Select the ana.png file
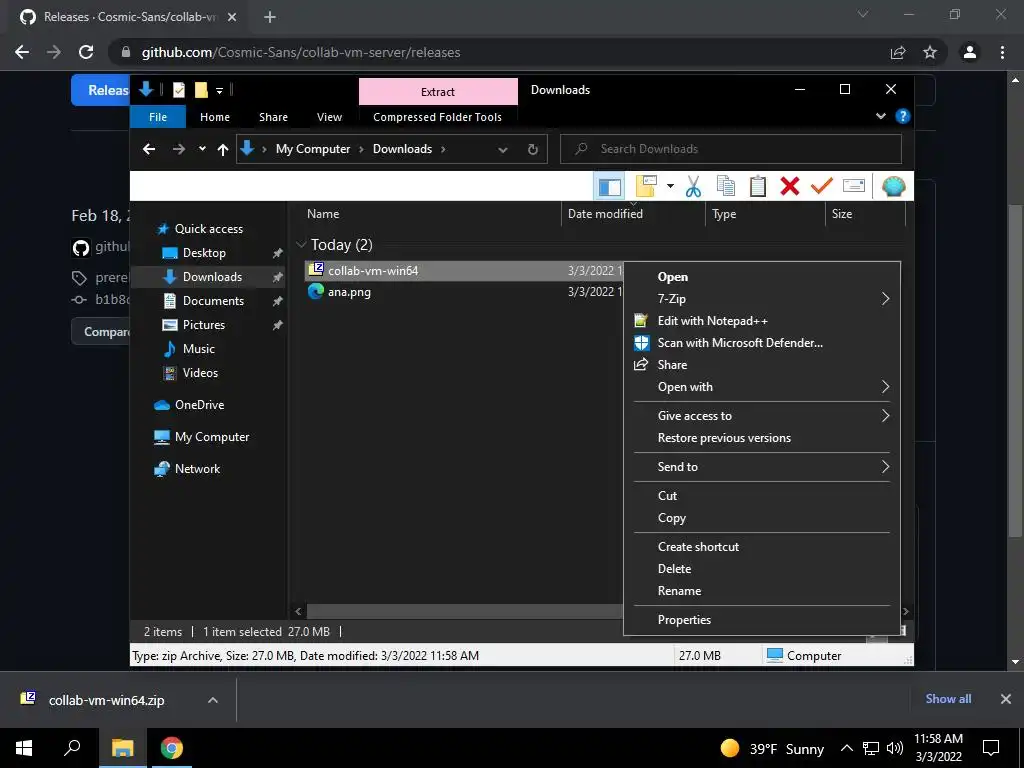1024x768 pixels. pyautogui.click(x=349, y=292)
